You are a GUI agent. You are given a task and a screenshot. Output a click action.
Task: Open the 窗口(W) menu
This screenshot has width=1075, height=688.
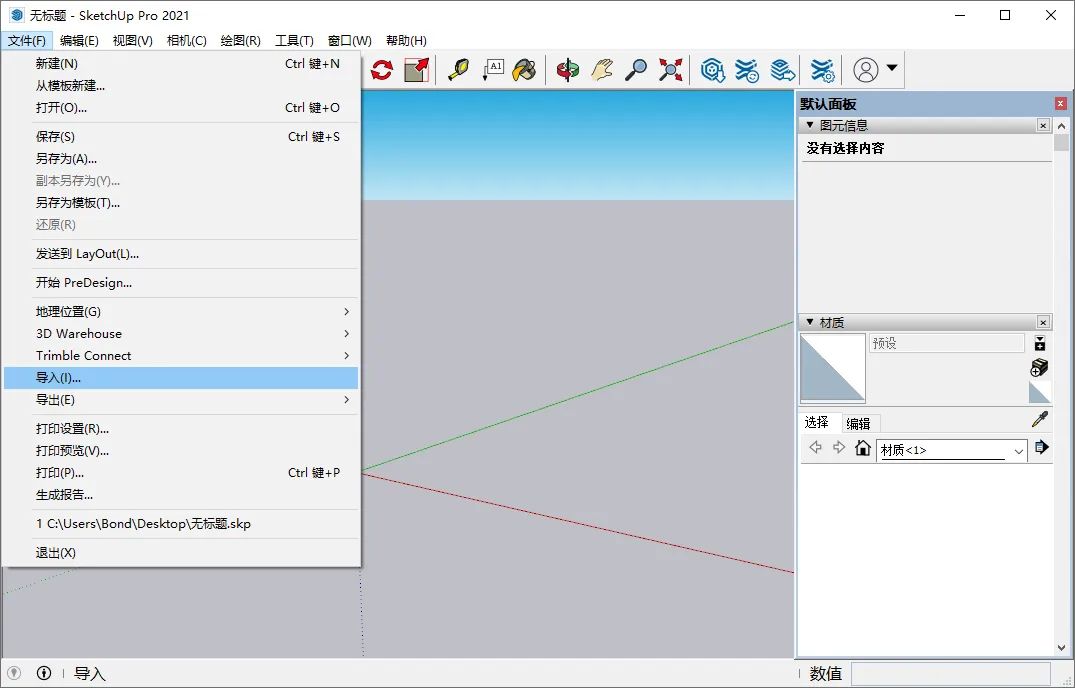coord(350,40)
